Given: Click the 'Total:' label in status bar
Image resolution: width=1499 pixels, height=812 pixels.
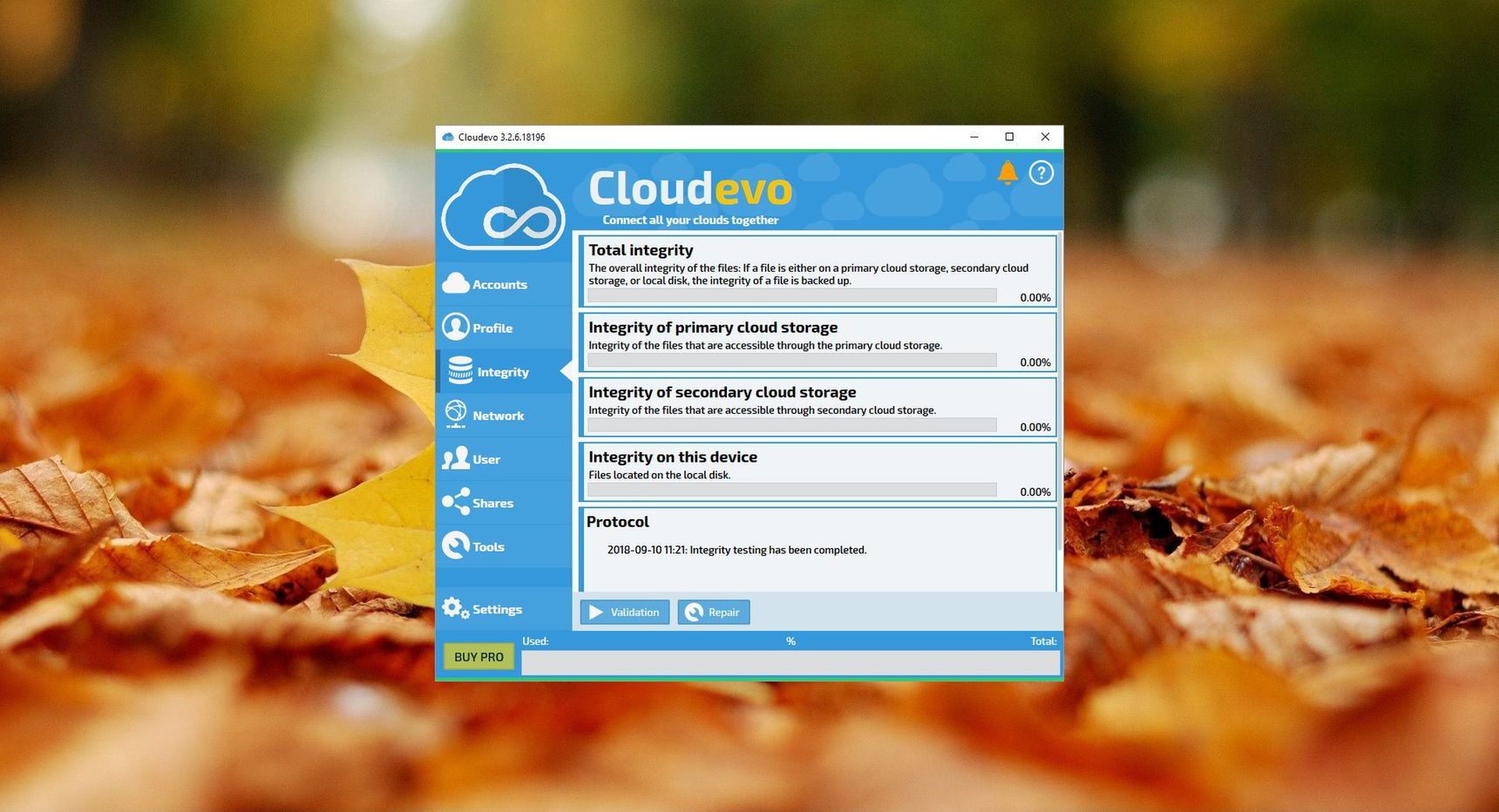Looking at the screenshot, I should 1043,641.
